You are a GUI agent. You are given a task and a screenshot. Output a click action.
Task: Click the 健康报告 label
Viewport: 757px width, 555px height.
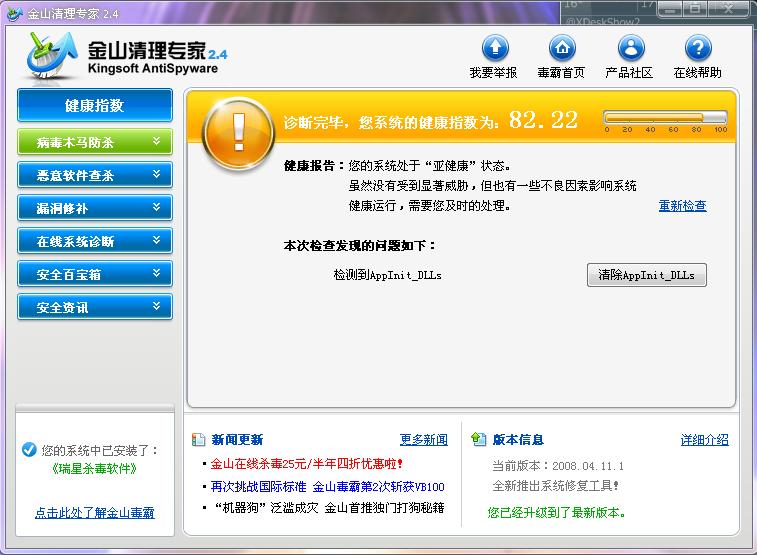tap(314, 166)
